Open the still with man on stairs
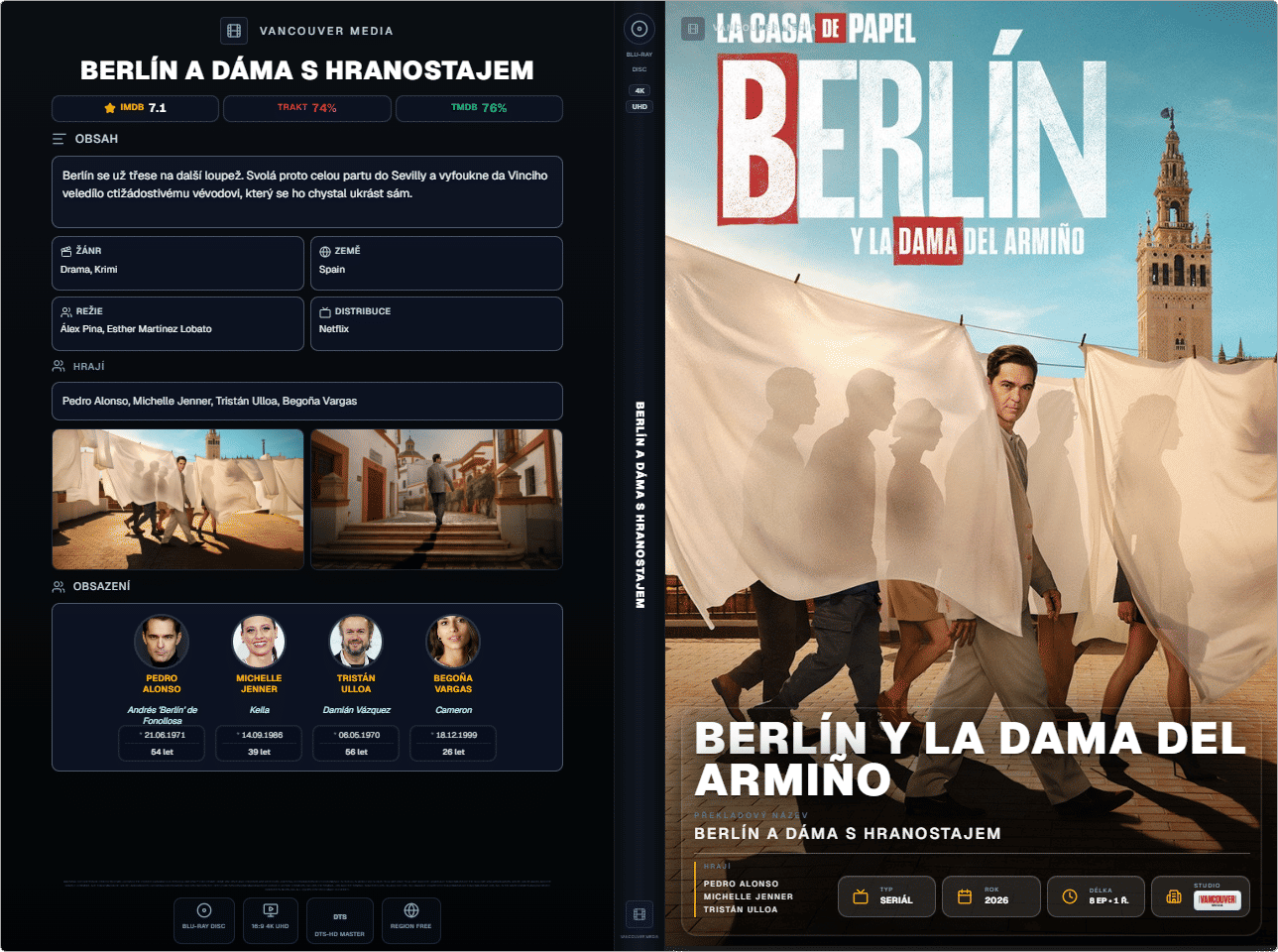The height and width of the screenshot is (952, 1278). tap(436, 500)
